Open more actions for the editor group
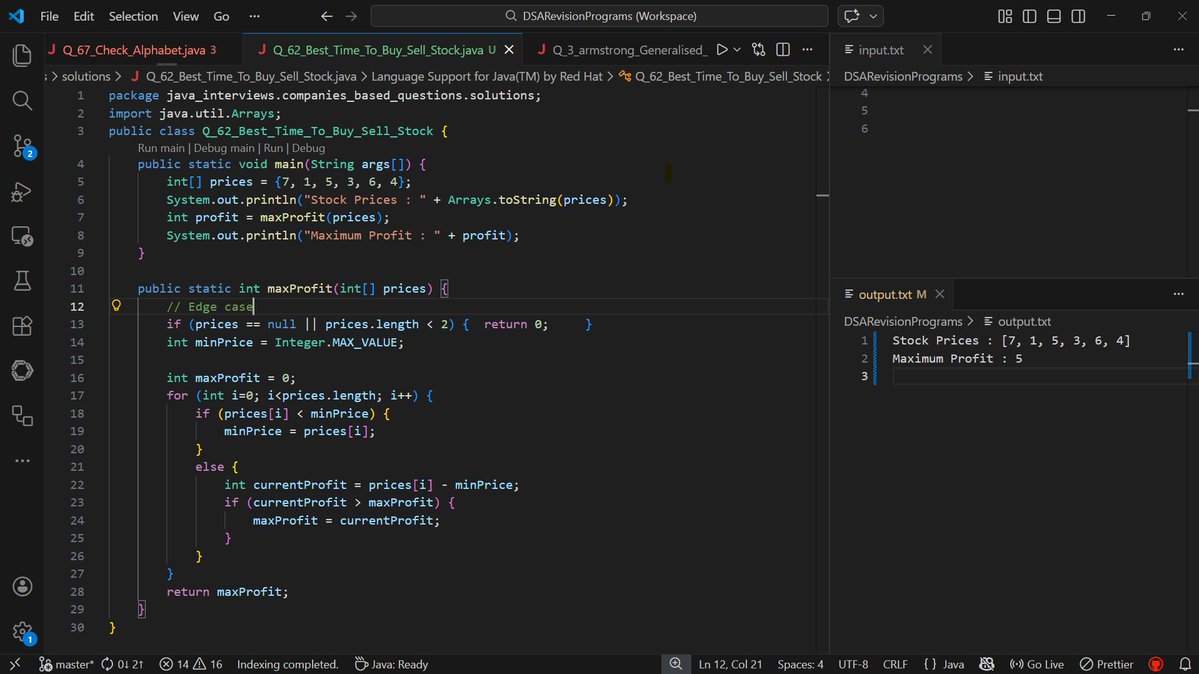 [x=807, y=50]
